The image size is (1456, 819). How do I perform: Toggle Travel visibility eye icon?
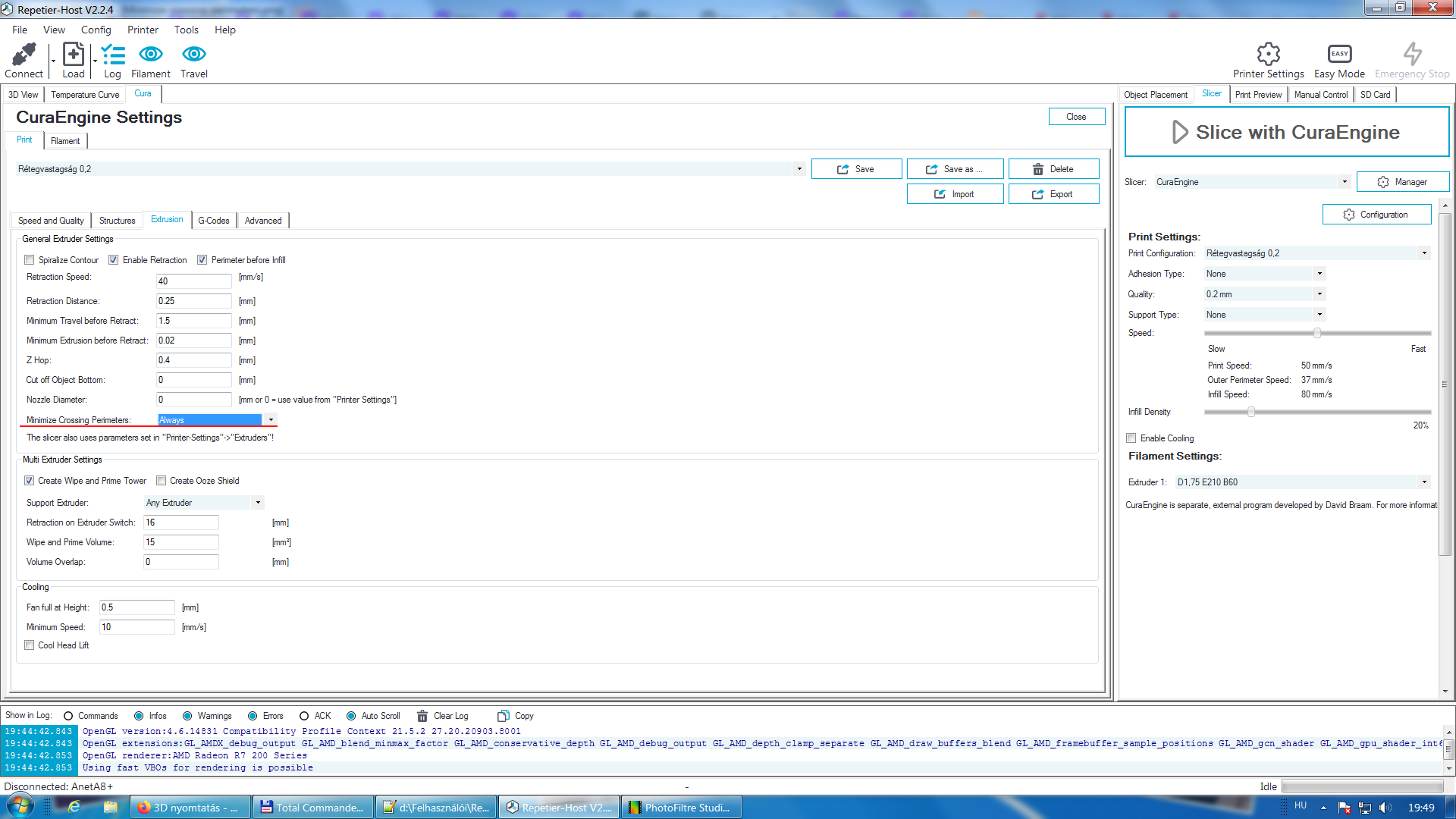coord(193,55)
